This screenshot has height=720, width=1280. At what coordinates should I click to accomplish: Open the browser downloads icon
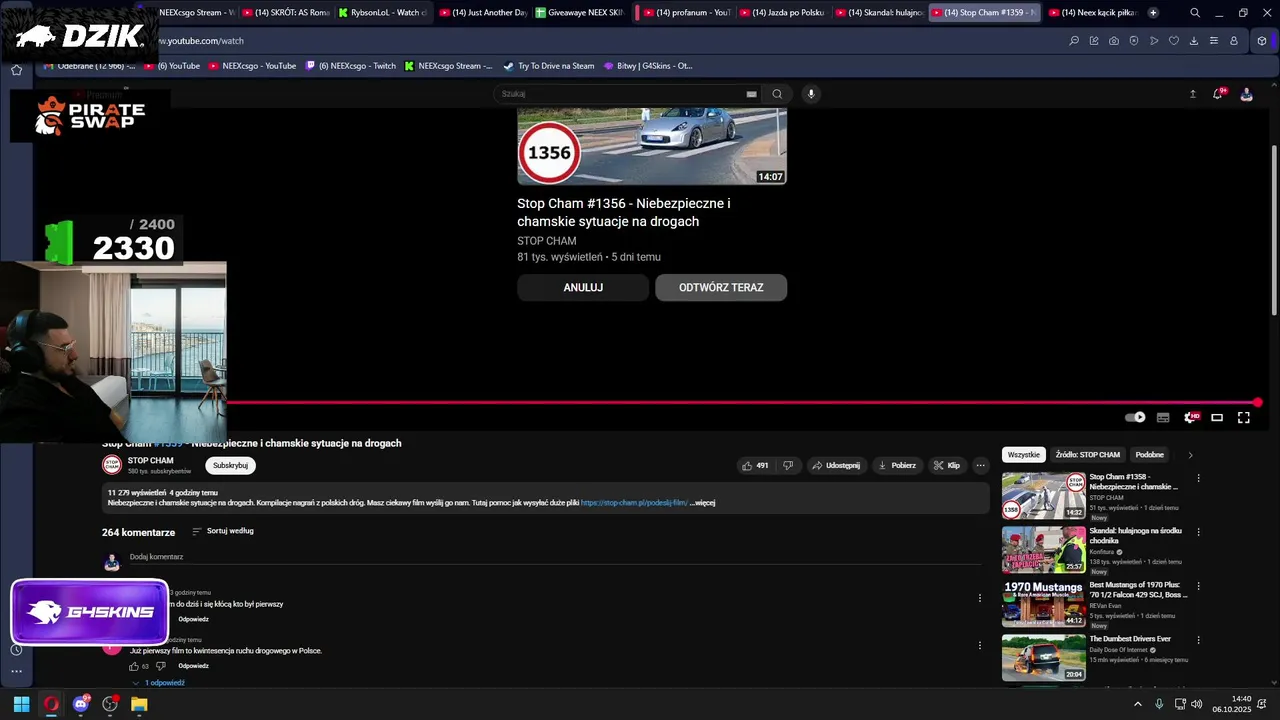coord(1194,41)
